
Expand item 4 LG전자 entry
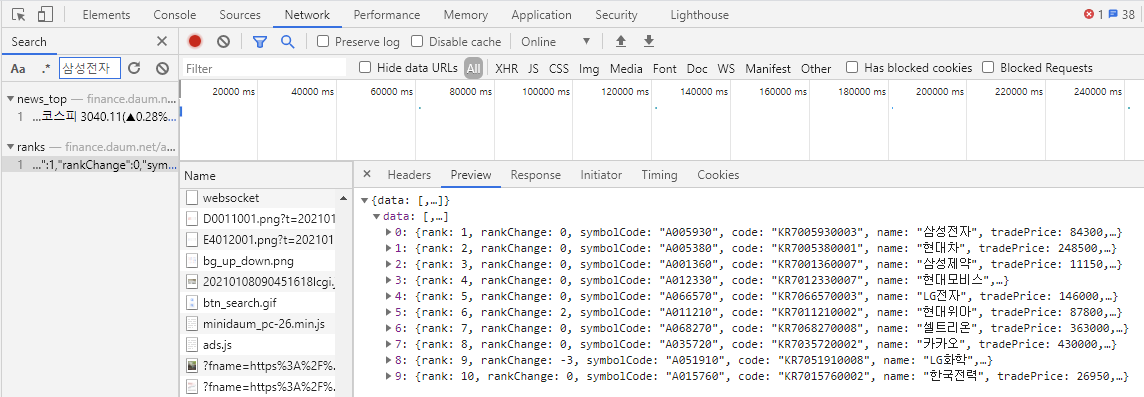(x=388, y=296)
